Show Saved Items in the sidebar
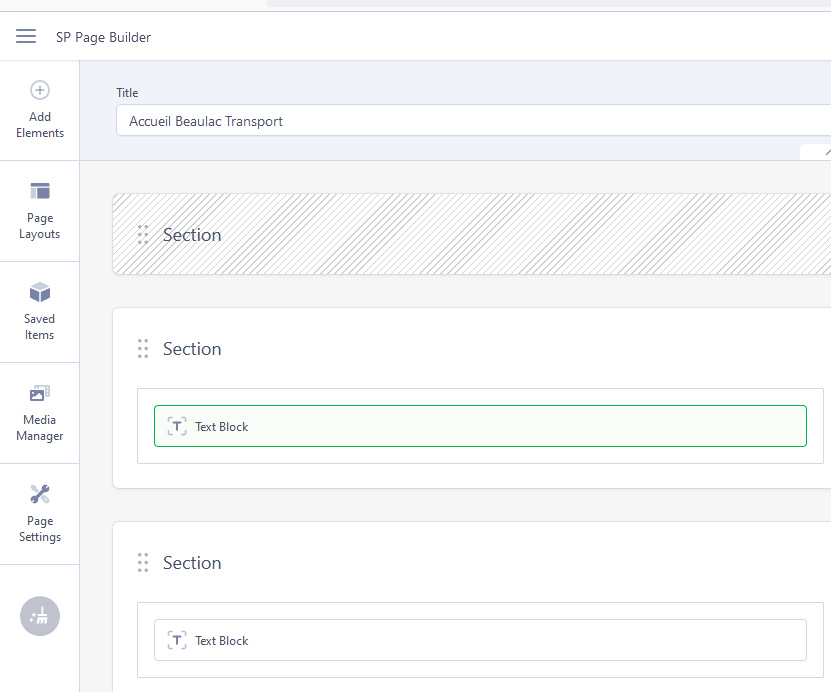Image resolution: width=831 pixels, height=692 pixels. [40, 312]
